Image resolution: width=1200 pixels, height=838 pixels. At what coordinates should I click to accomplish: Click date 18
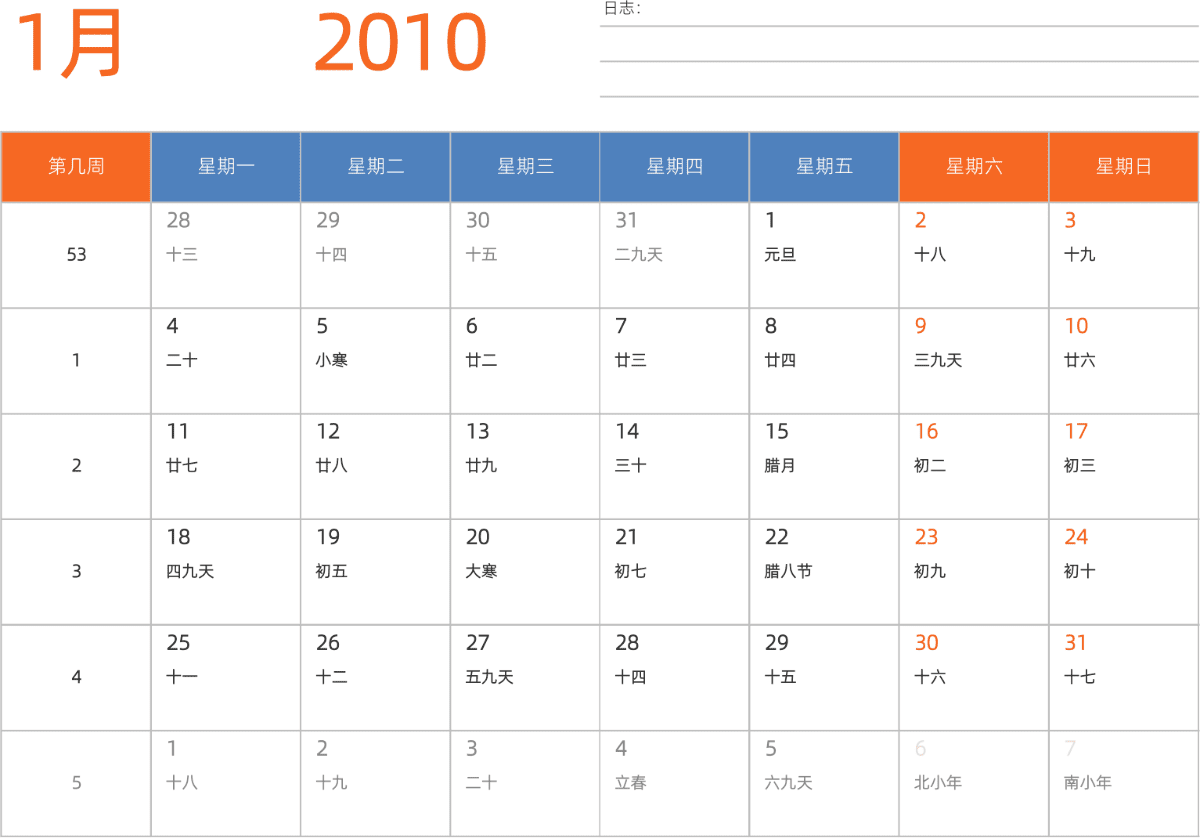pyautogui.click(x=178, y=538)
